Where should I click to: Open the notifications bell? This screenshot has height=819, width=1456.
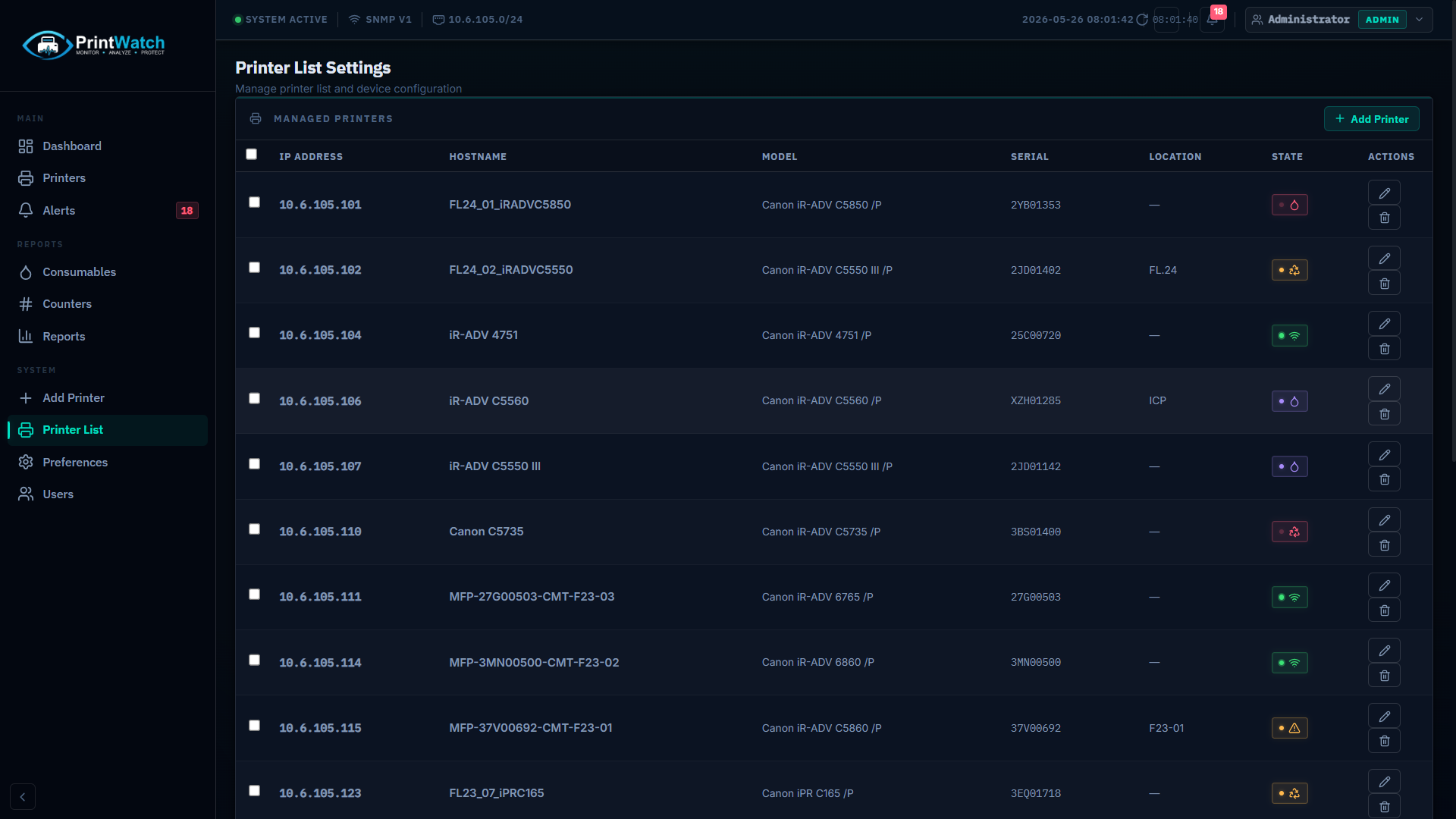(x=1213, y=20)
